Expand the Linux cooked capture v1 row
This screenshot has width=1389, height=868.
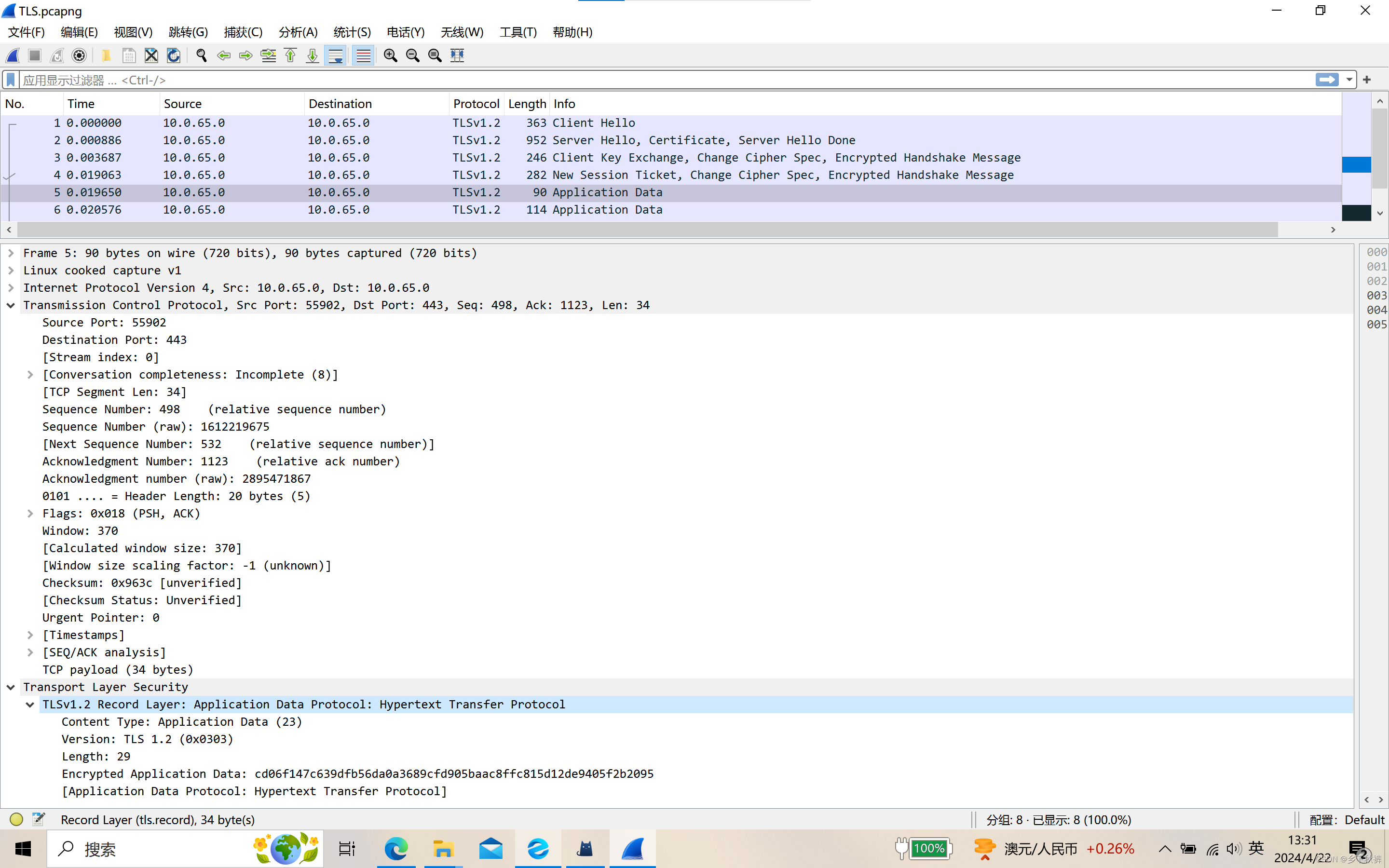pyautogui.click(x=10, y=271)
